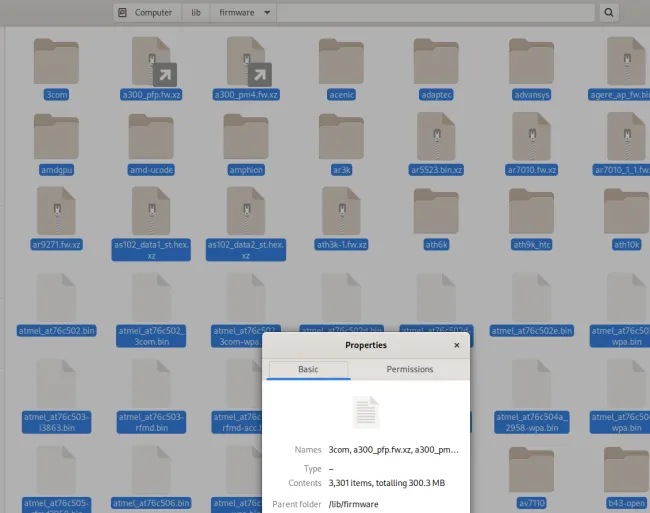Open the firmware path dropdown arrow
The height and width of the screenshot is (513, 650).
[267, 12]
